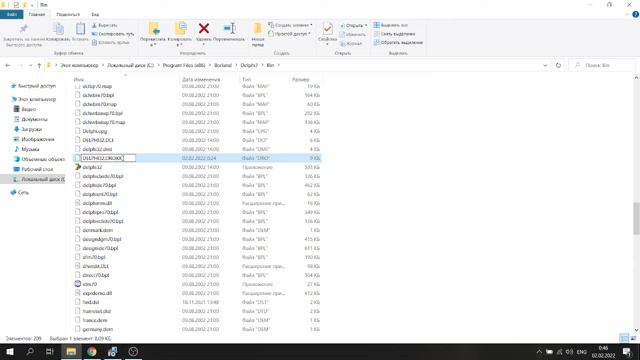Select Network in navigation pane
640x360 pixels.
[x=20, y=192]
